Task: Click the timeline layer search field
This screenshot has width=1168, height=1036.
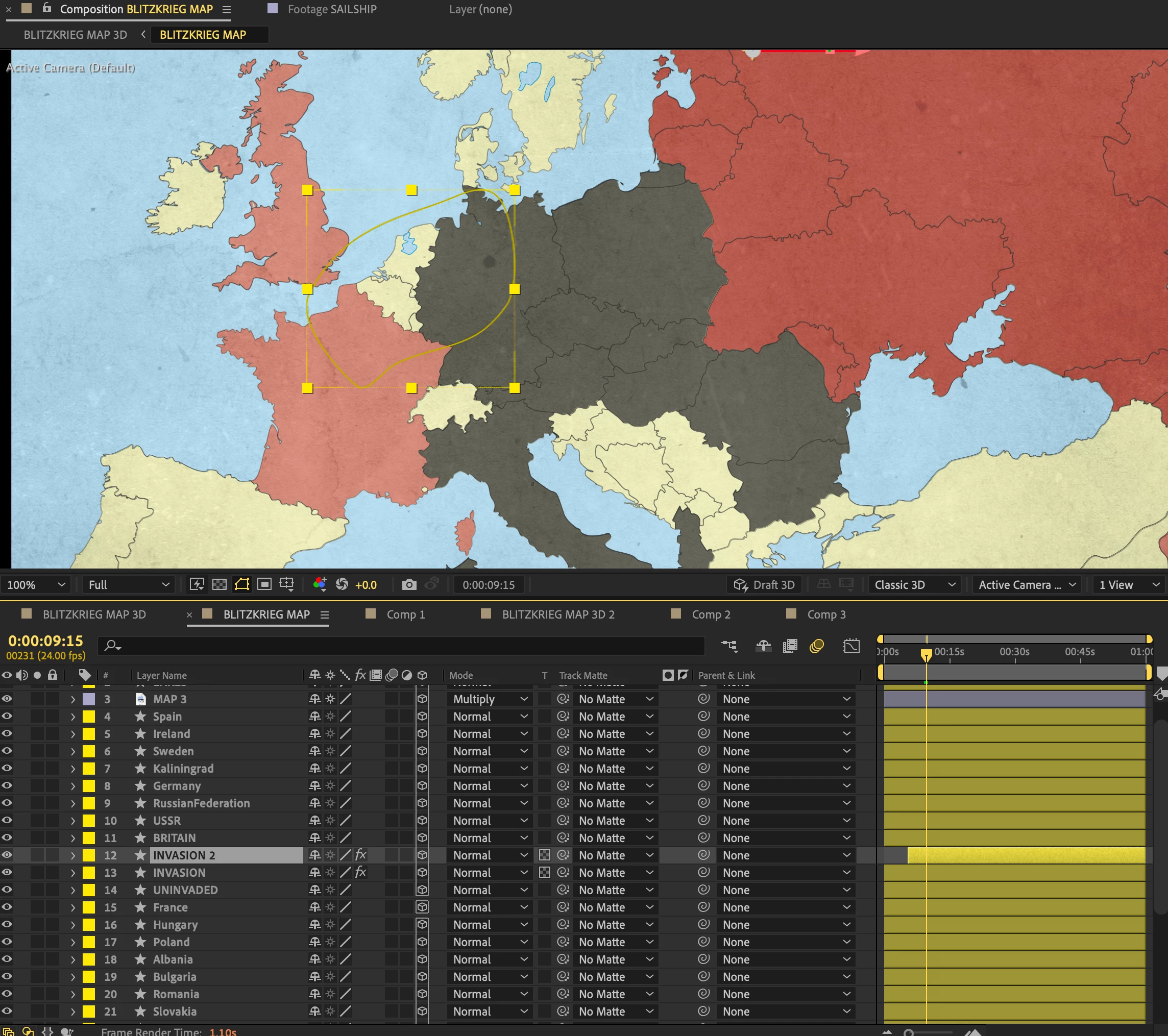Action: [x=400, y=646]
